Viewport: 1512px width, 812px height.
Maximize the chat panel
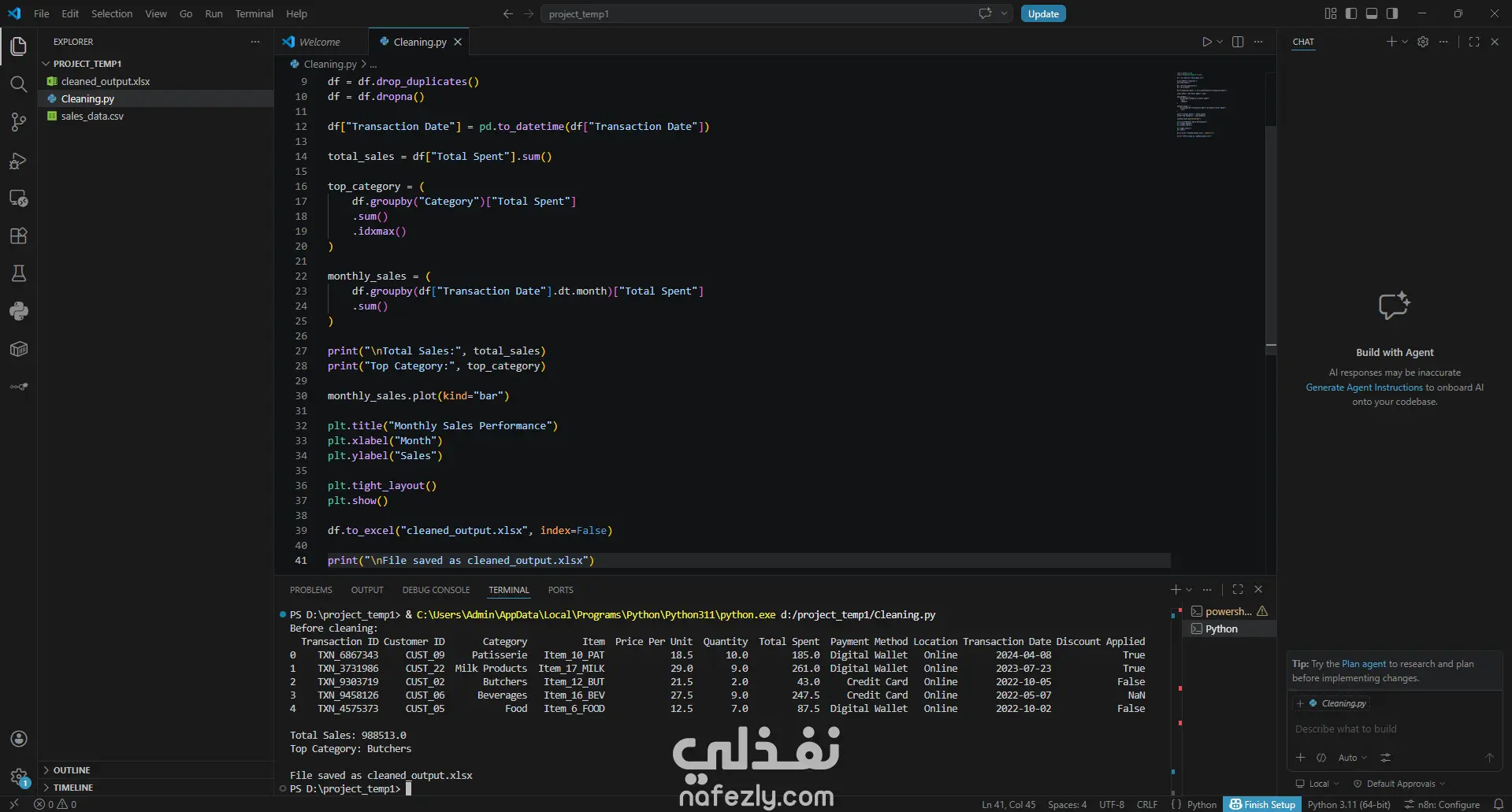pos(1474,42)
